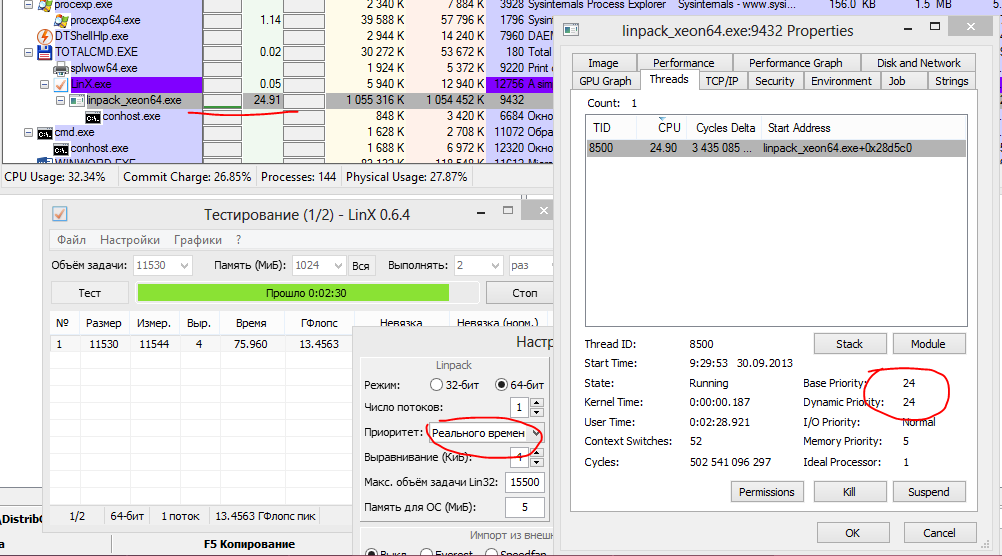Open the раз units dropdown
The width and height of the screenshot is (1002, 556).
pyautogui.click(x=530, y=265)
